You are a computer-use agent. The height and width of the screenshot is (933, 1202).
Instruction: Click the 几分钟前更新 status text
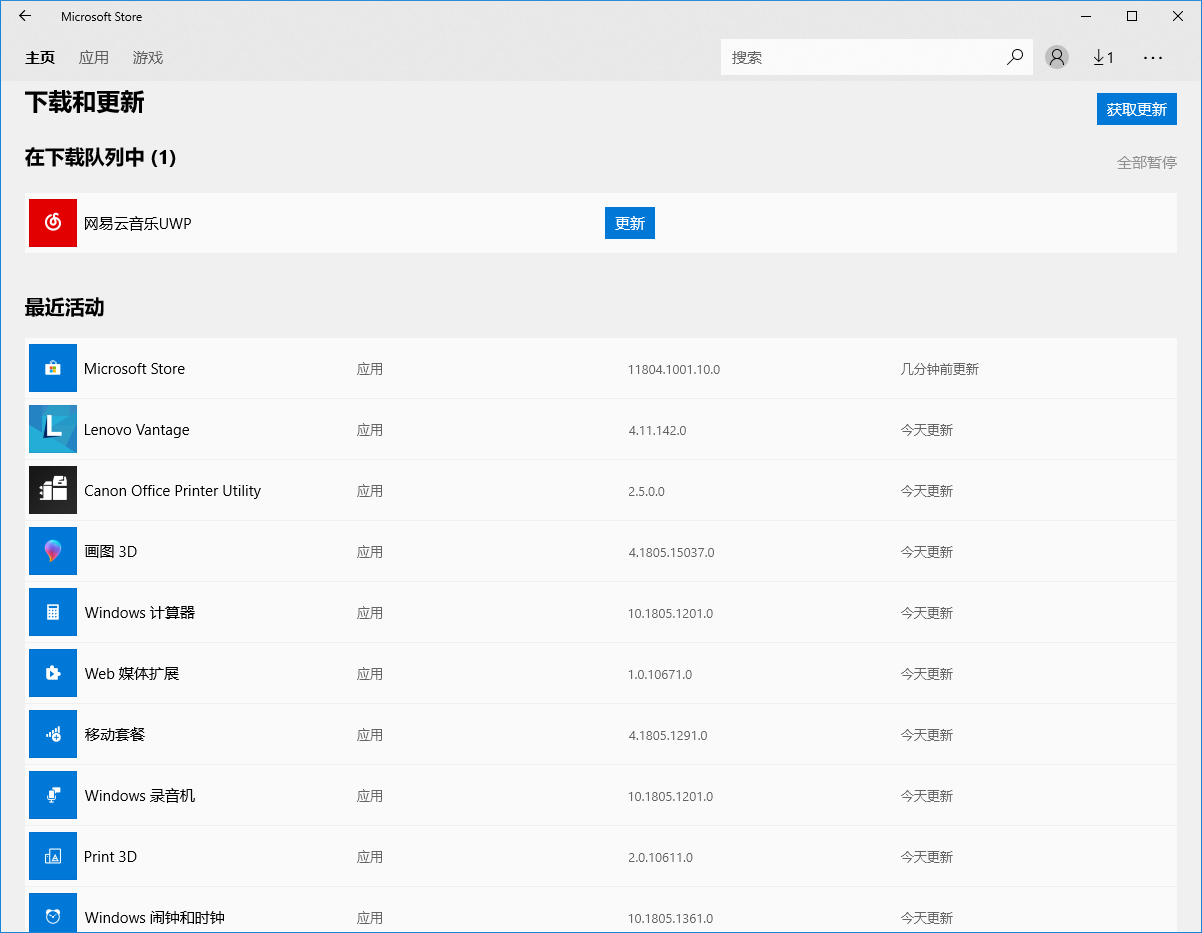tap(940, 370)
